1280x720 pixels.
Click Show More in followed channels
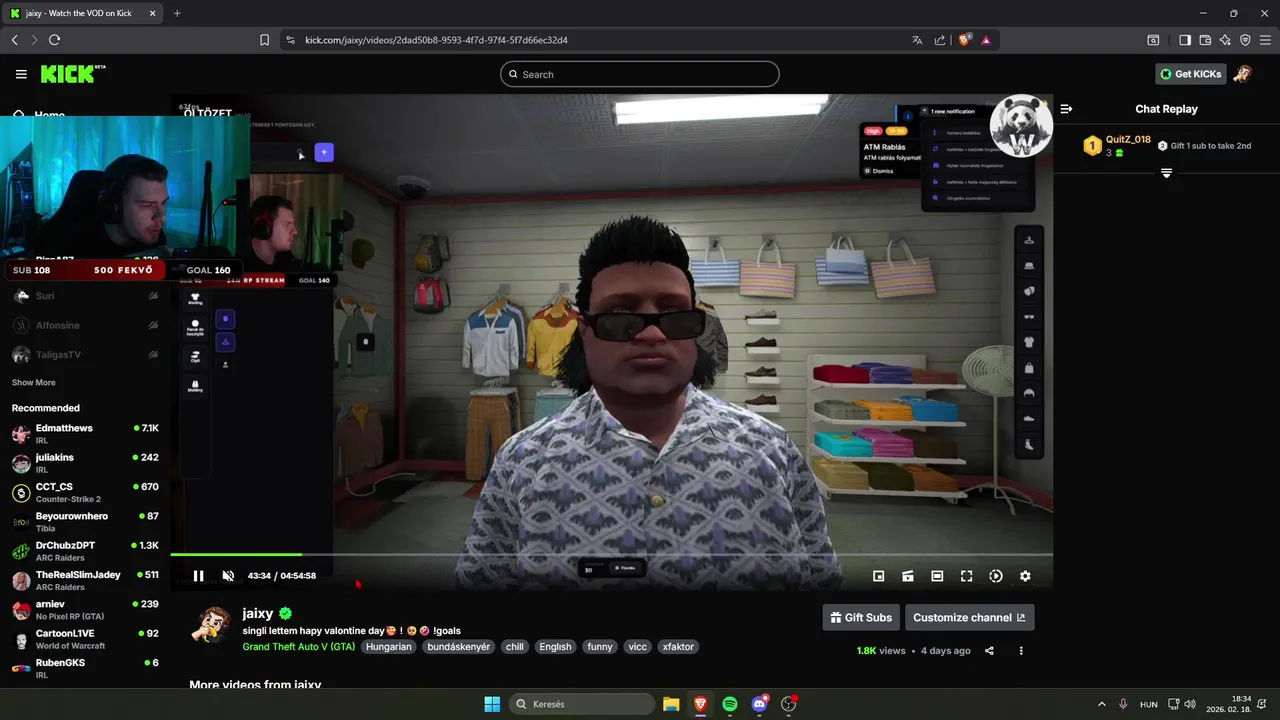pos(34,383)
